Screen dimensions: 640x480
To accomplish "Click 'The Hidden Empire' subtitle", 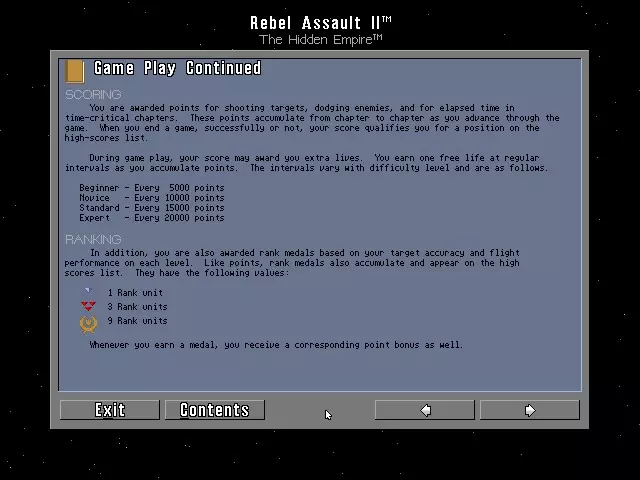I will click(x=321, y=40).
